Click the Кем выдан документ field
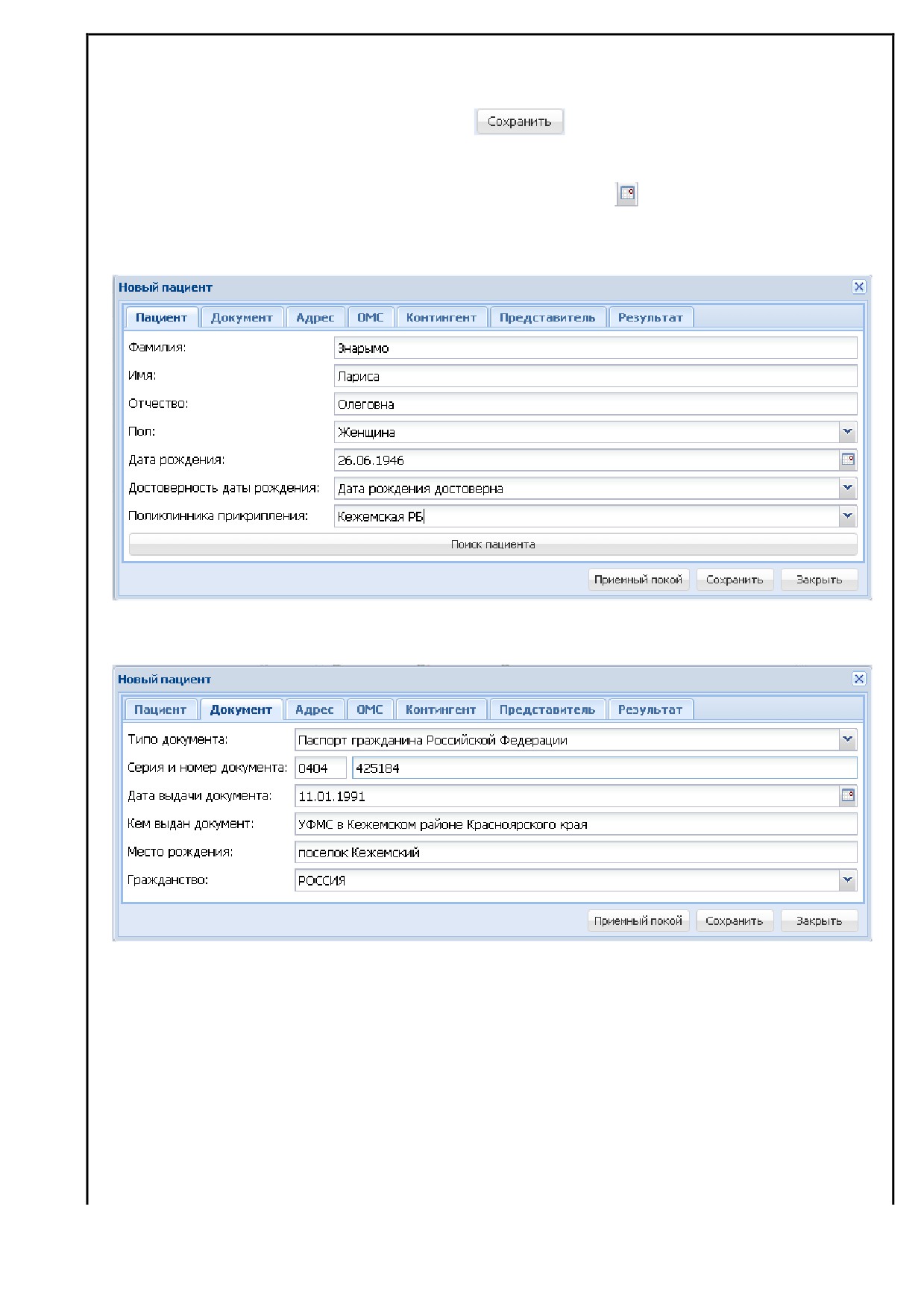Screen dimensions: 924x1307 point(576,824)
